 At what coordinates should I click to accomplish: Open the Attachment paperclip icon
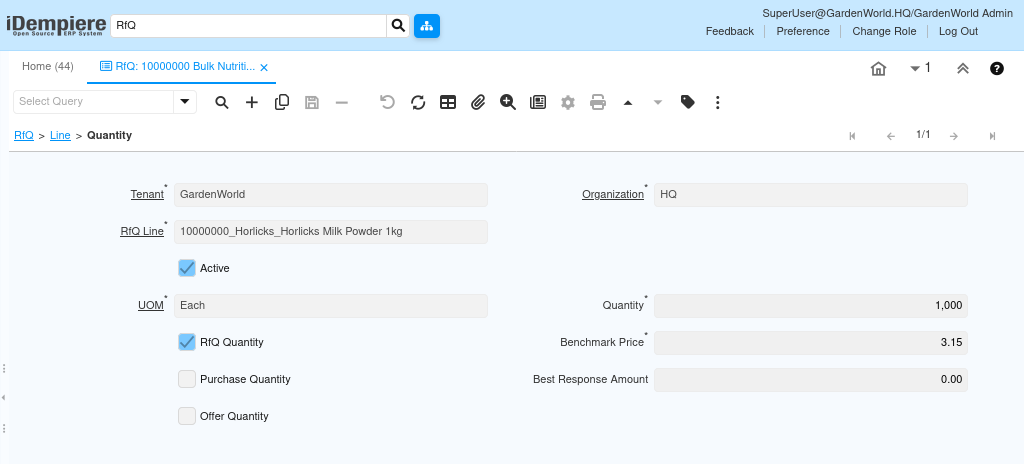pos(478,102)
